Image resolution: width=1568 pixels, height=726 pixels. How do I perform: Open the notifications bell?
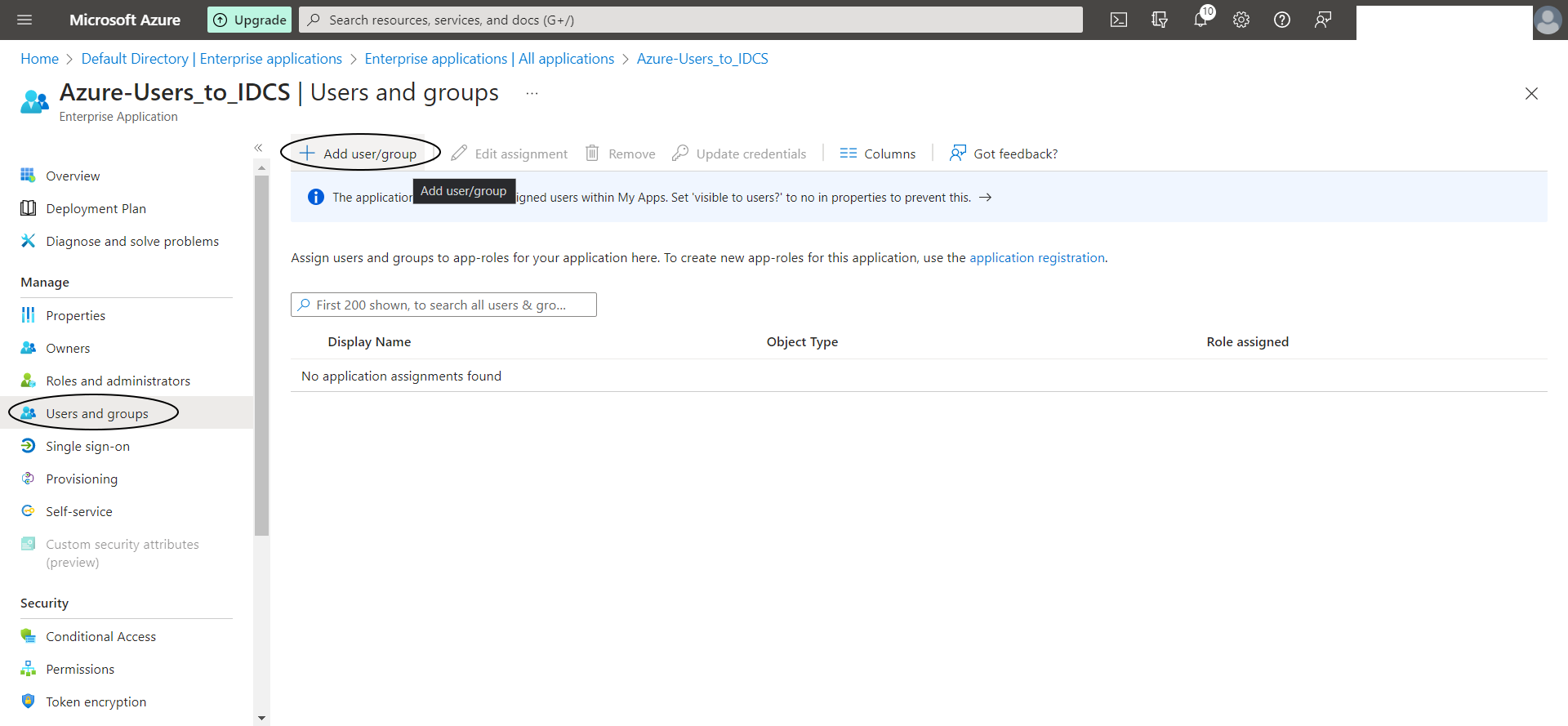(1200, 20)
